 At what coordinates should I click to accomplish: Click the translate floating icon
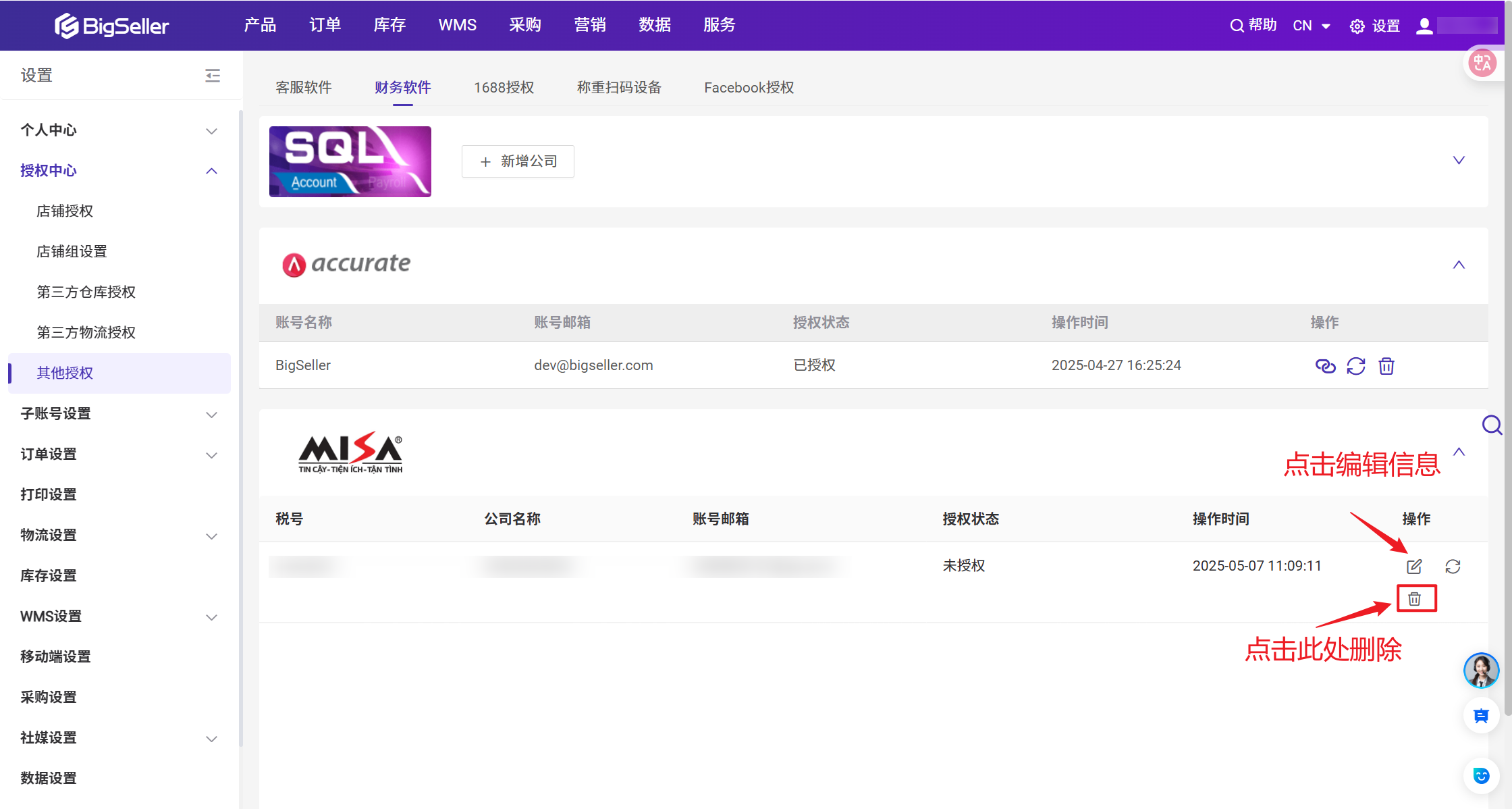pyautogui.click(x=1482, y=63)
